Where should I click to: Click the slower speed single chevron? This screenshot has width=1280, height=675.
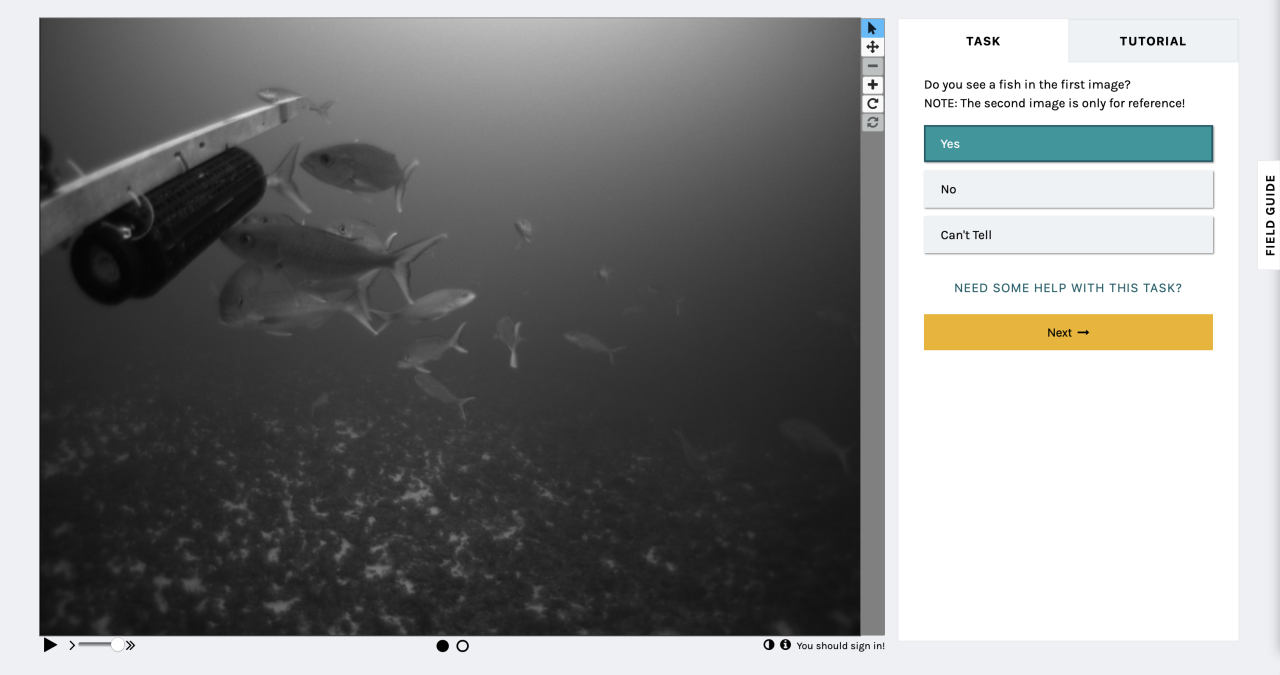72,645
